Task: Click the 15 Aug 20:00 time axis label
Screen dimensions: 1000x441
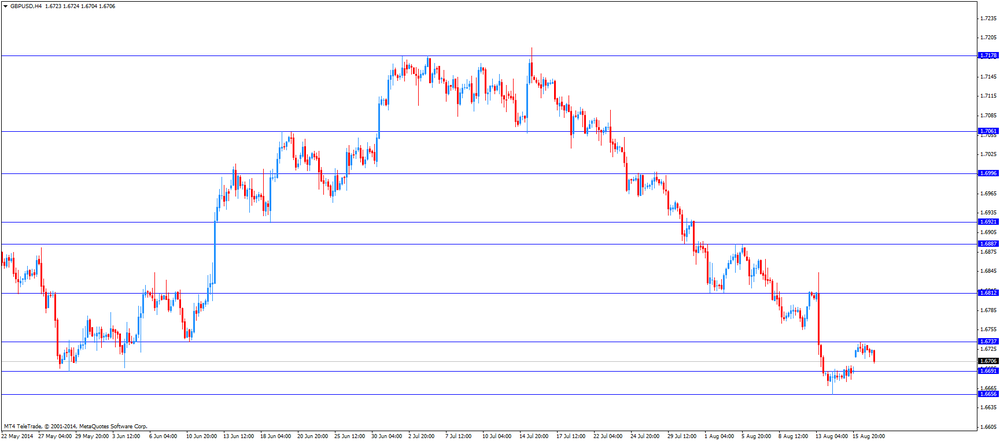Action: pyautogui.click(x=867, y=437)
